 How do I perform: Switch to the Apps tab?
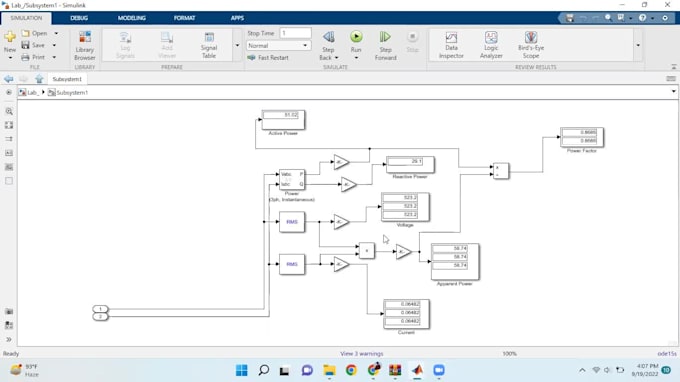click(237, 18)
